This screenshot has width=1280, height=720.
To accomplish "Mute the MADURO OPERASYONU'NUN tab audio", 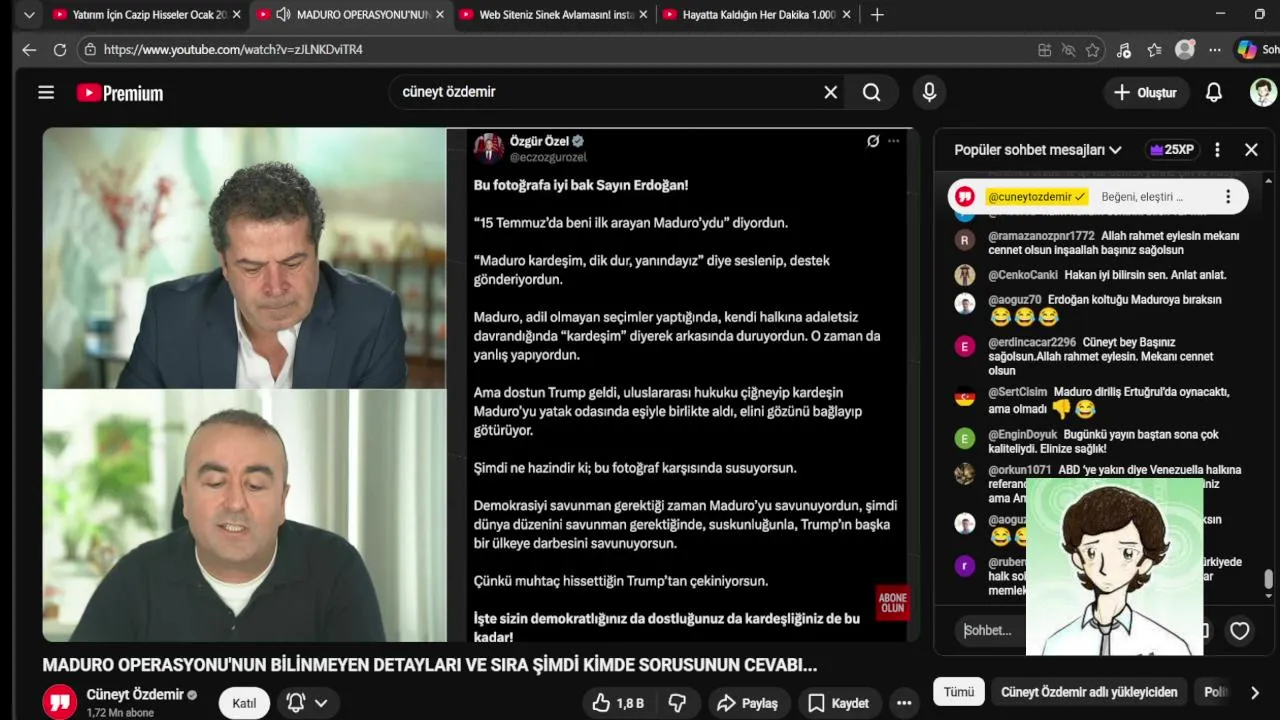I will [x=283, y=15].
